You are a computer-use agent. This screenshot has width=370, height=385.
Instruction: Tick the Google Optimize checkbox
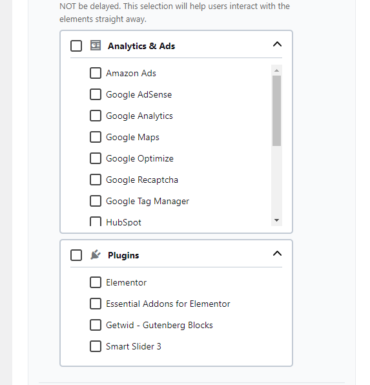pos(96,158)
